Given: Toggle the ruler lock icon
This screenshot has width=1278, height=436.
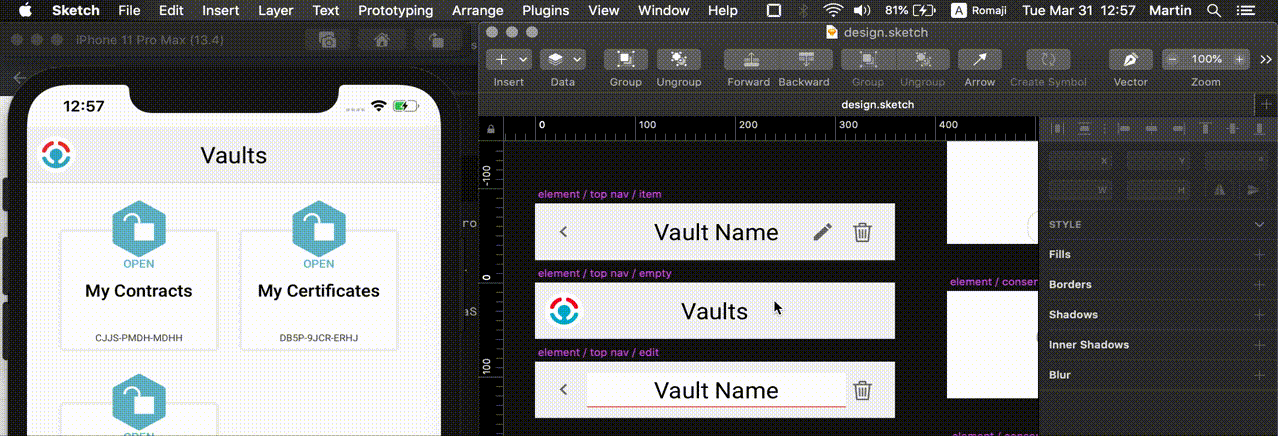Looking at the screenshot, I should coord(491,129).
